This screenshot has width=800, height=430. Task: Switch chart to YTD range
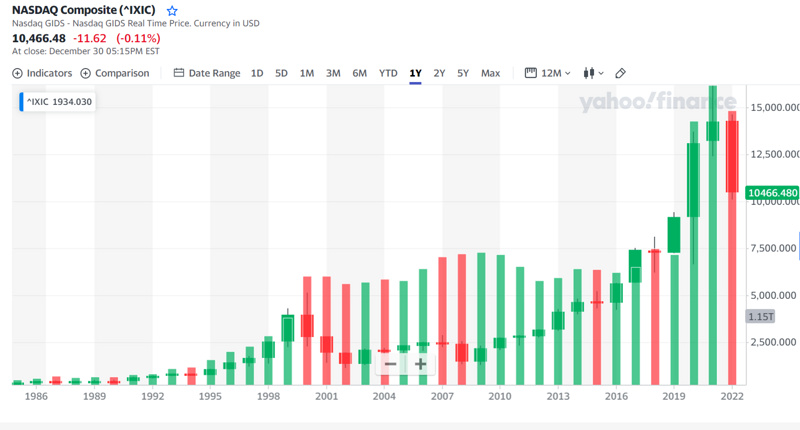pos(388,73)
